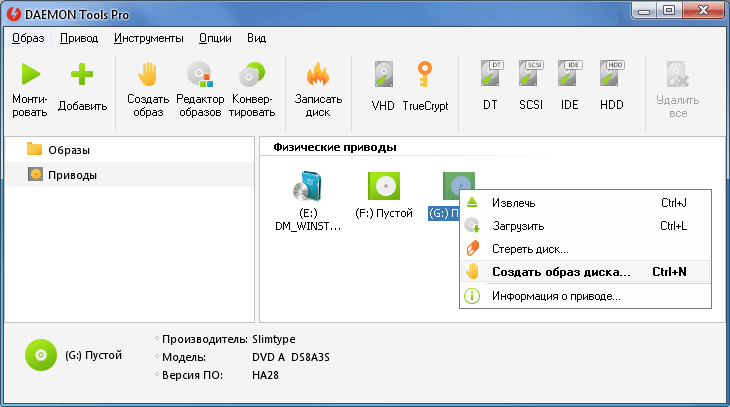
Task: Click the Добавить green plus icon
Action: tap(82, 76)
